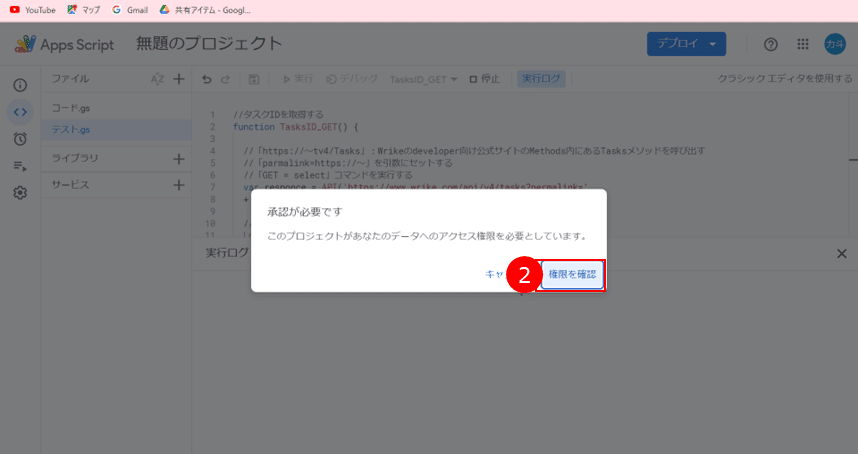Click the ライブラリ section label

pyautogui.click(x=75, y=158)
